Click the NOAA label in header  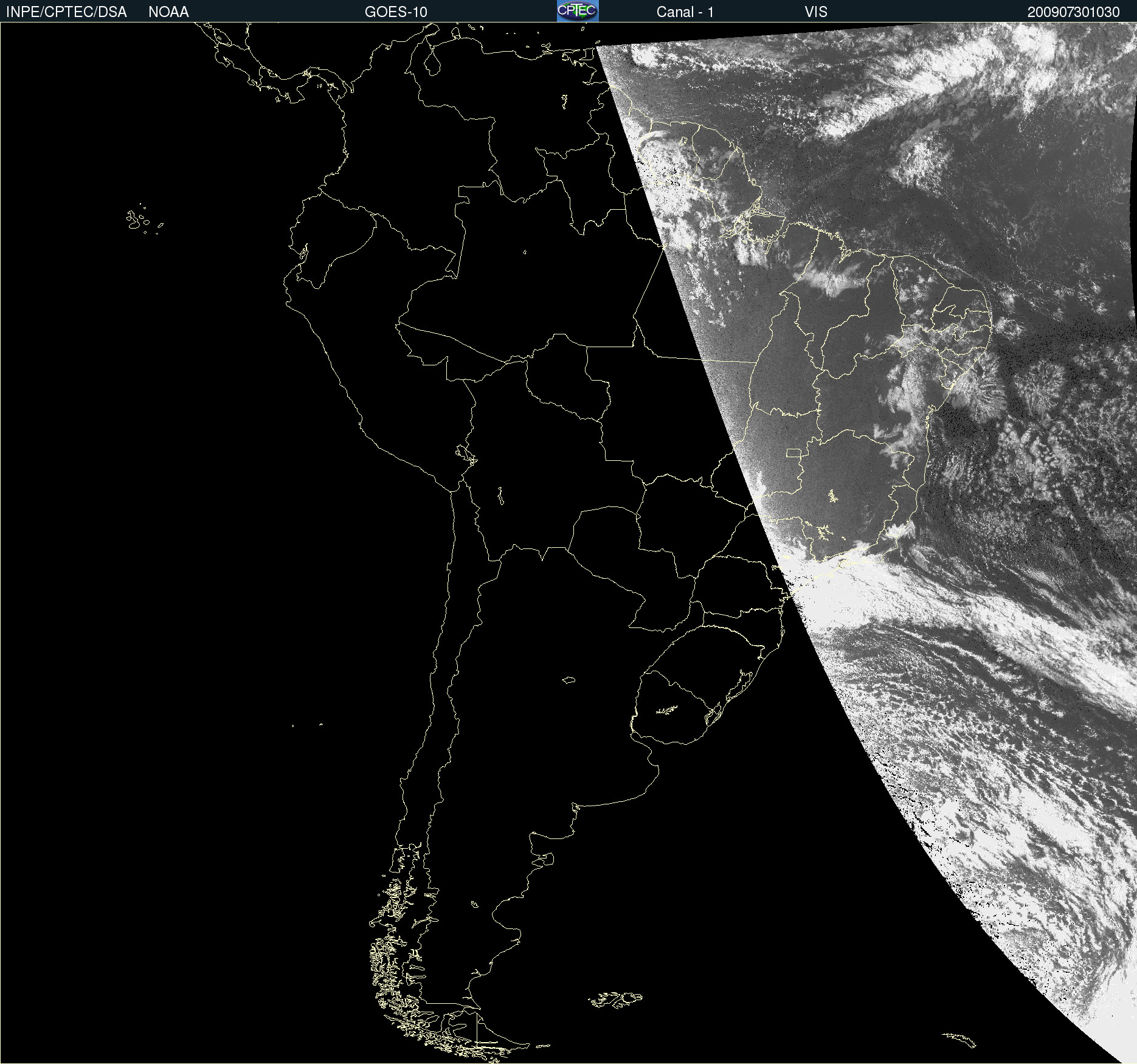168,12
